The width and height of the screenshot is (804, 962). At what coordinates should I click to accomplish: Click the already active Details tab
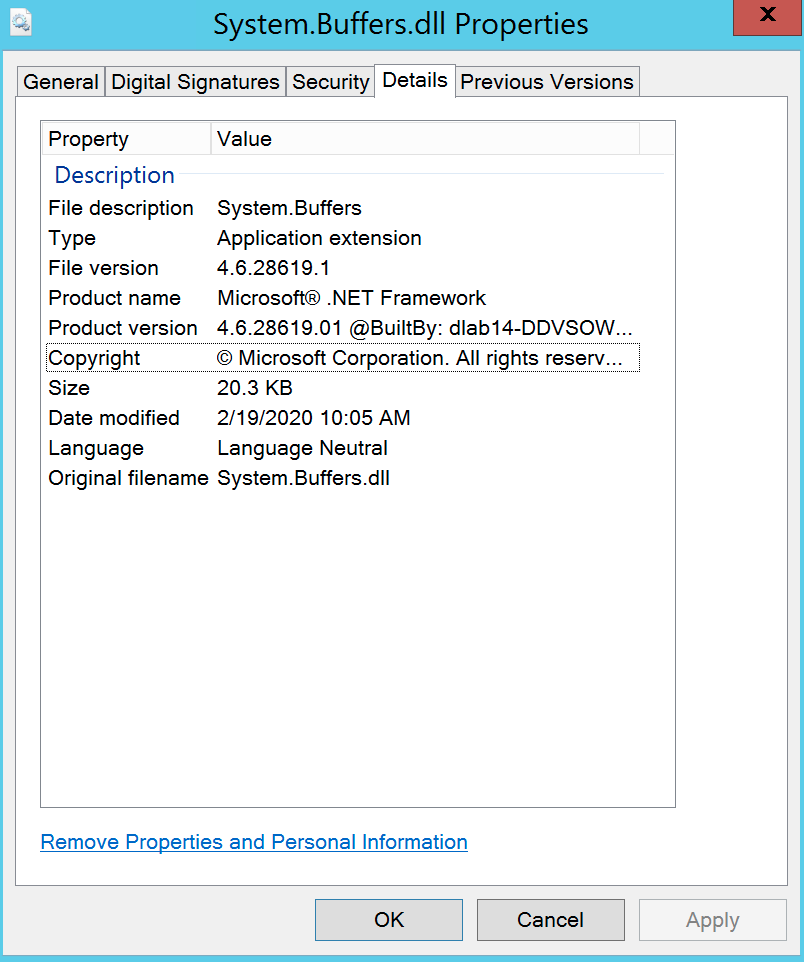click(414, 80)
